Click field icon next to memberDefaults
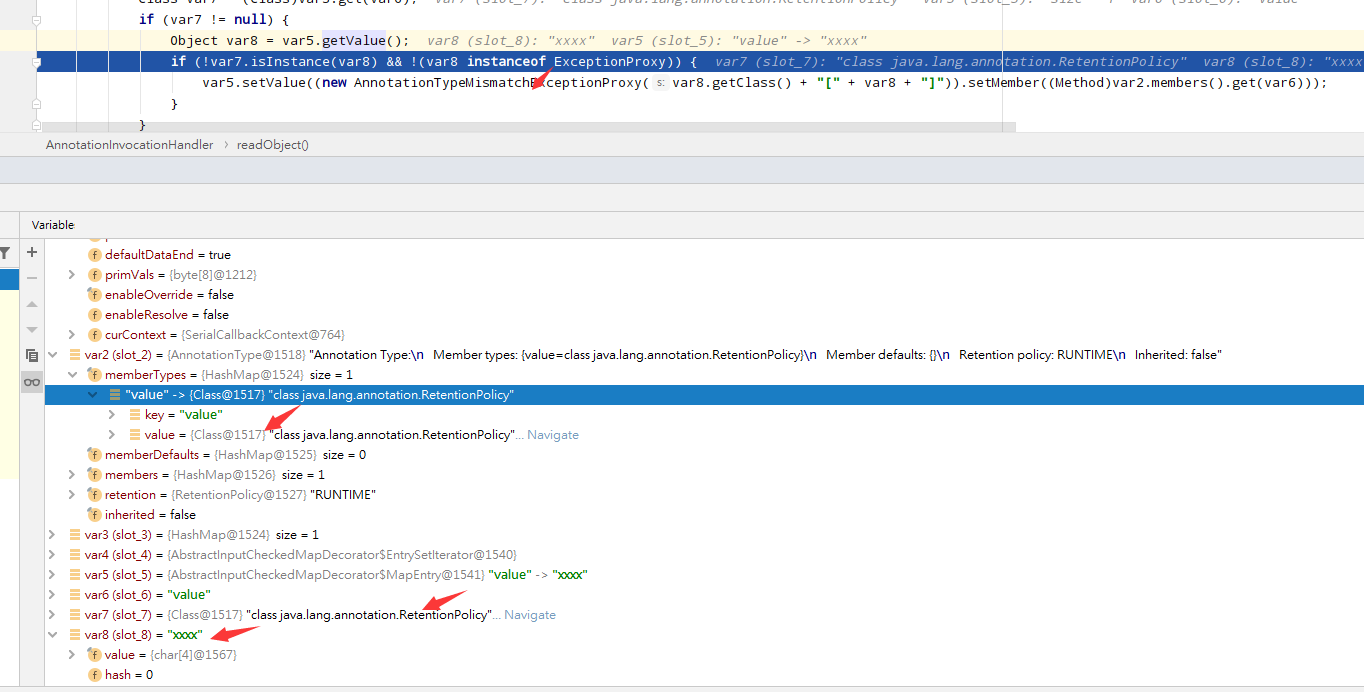The height and width of the screenshot is (692, 1364). [x=95, y=455]
